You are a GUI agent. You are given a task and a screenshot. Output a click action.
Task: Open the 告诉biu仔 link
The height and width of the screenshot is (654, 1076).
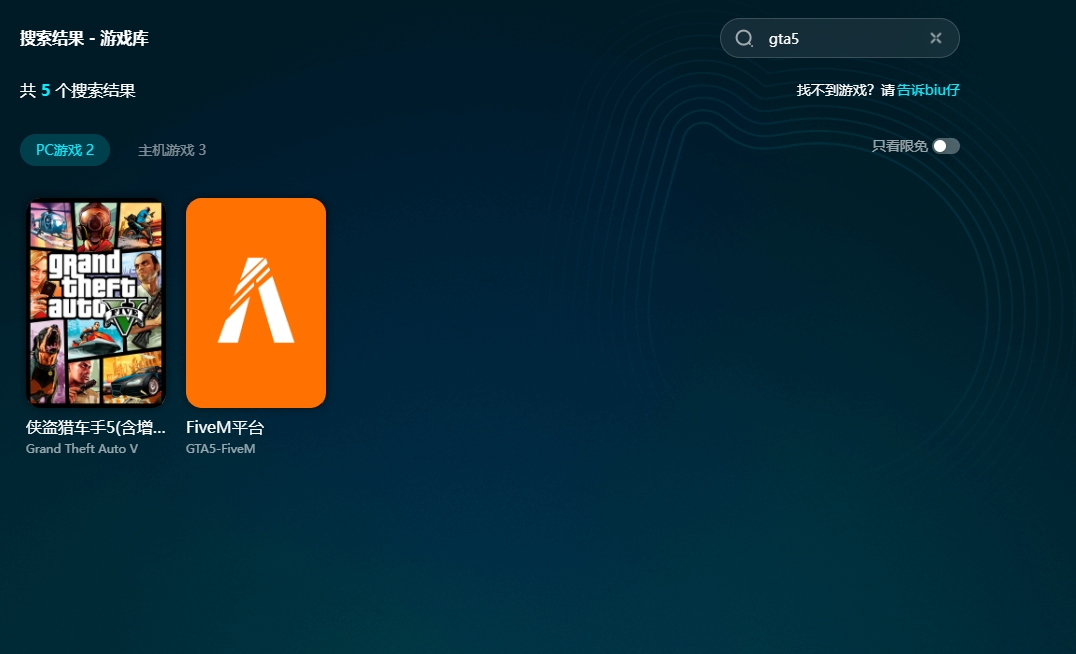coord(928,90)
